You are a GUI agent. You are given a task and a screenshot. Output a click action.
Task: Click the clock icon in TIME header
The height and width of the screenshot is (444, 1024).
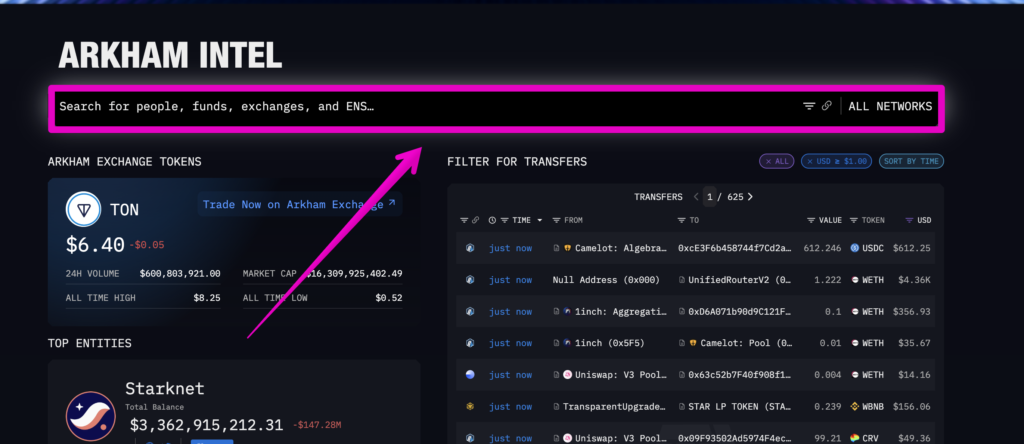[x=493, y=220]
